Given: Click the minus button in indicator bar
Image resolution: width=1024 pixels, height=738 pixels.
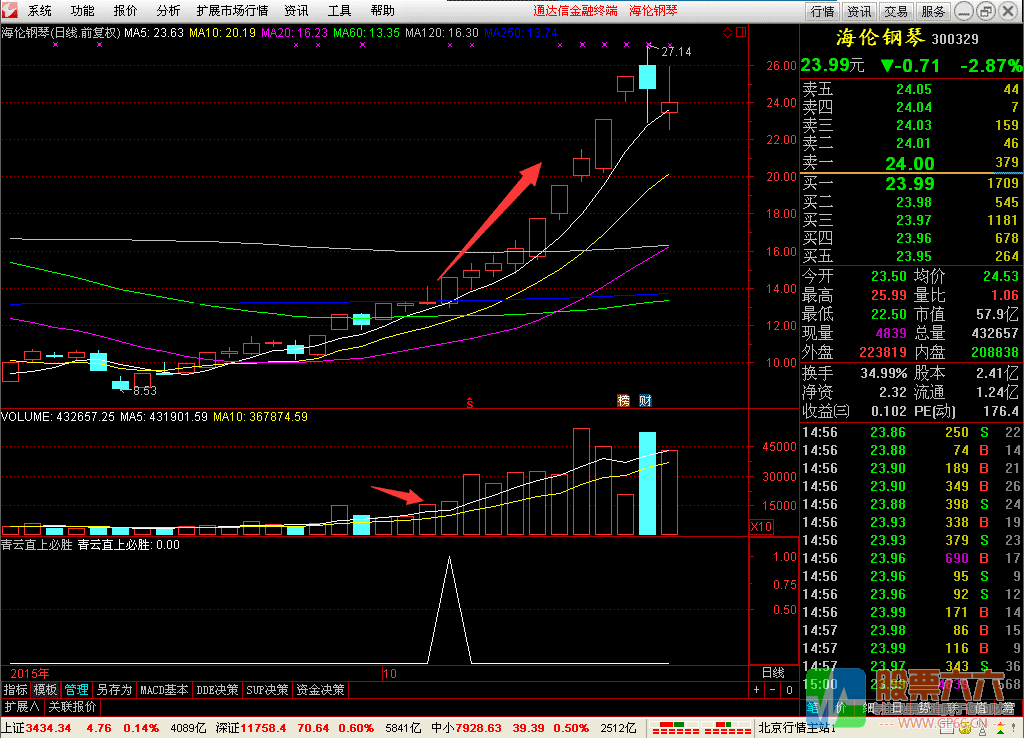Looking at the screenshot, I should click(x=773, y=690).
